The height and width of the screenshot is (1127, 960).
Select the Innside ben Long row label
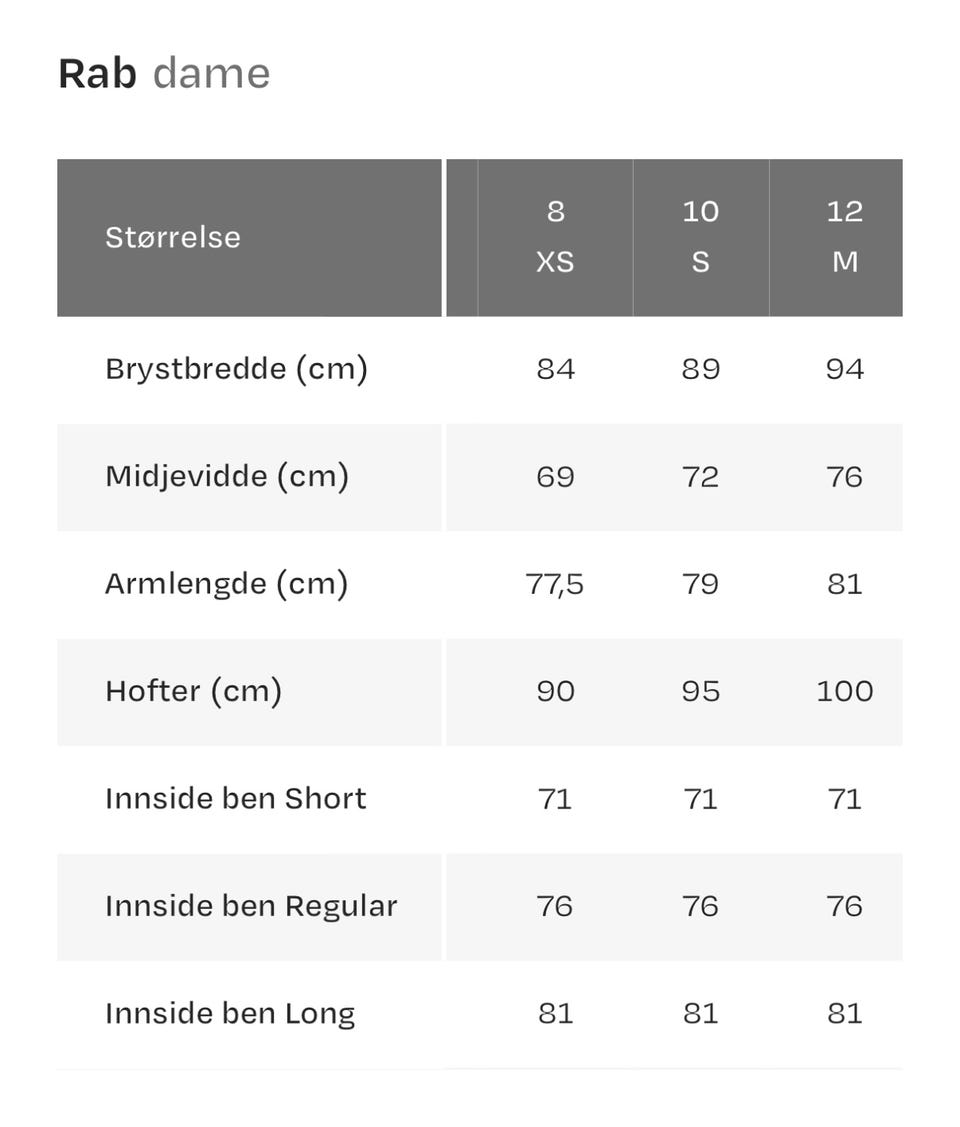click(230, 1013)
